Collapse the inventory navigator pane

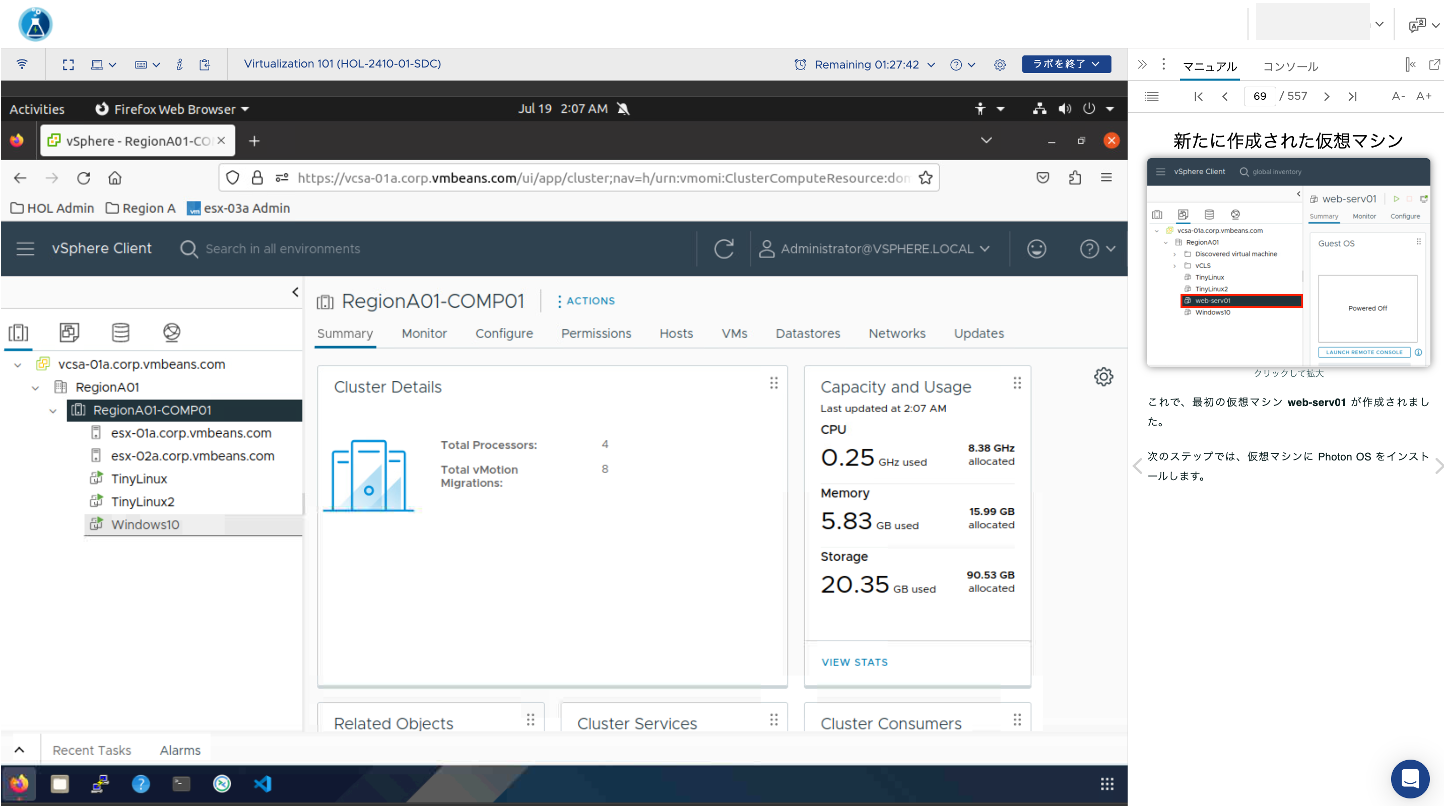(295, 292)
